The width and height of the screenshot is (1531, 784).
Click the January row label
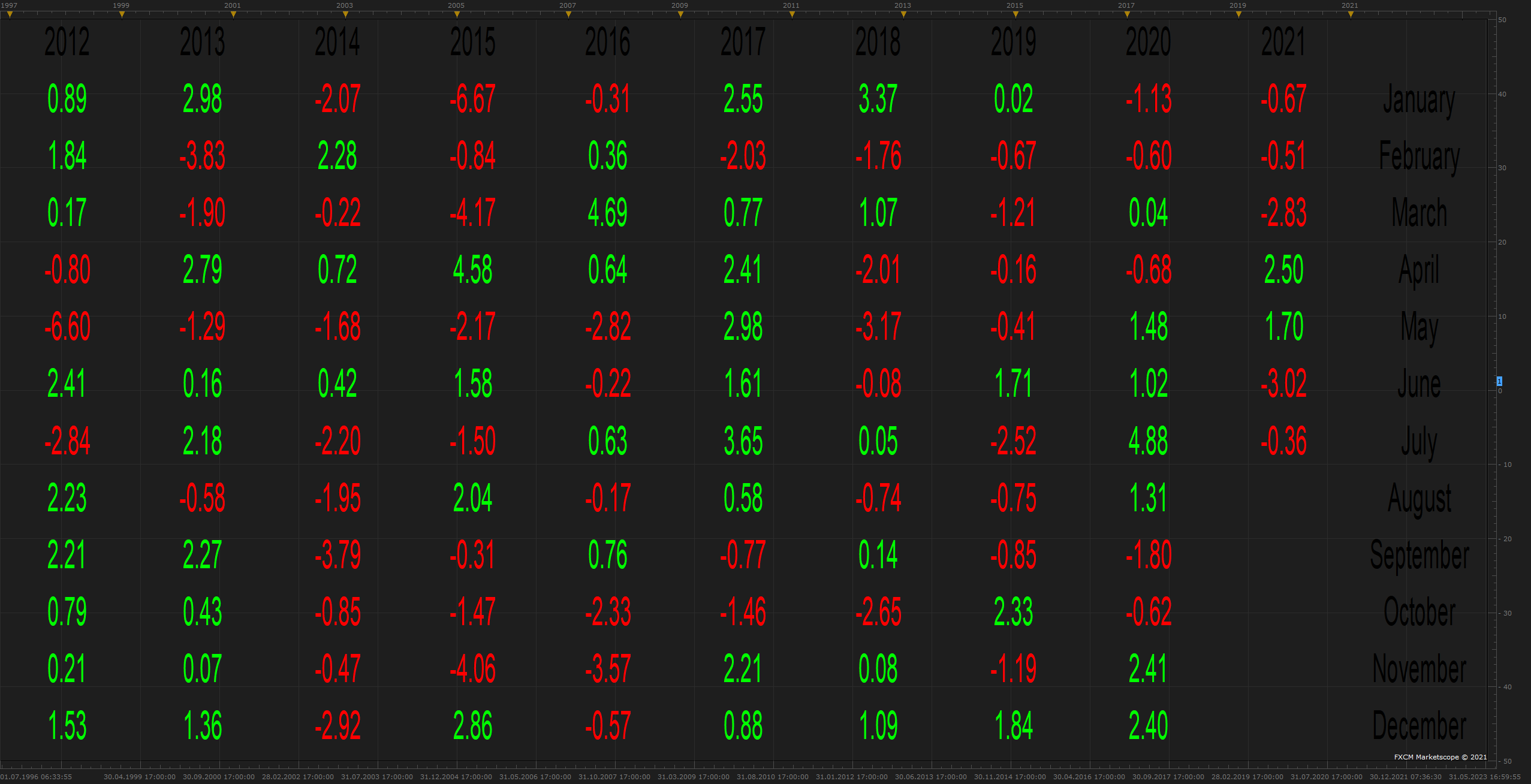pos(1419,101)
